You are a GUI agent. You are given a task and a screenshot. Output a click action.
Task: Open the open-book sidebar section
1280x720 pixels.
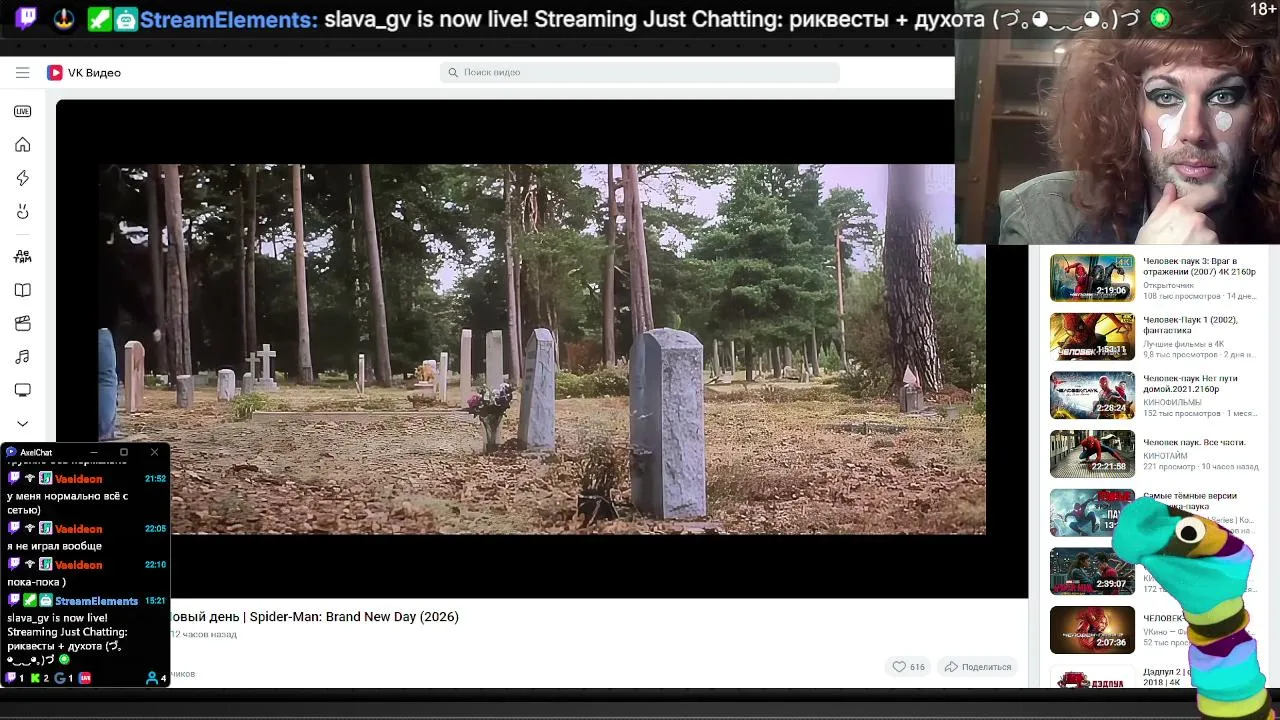22,290
